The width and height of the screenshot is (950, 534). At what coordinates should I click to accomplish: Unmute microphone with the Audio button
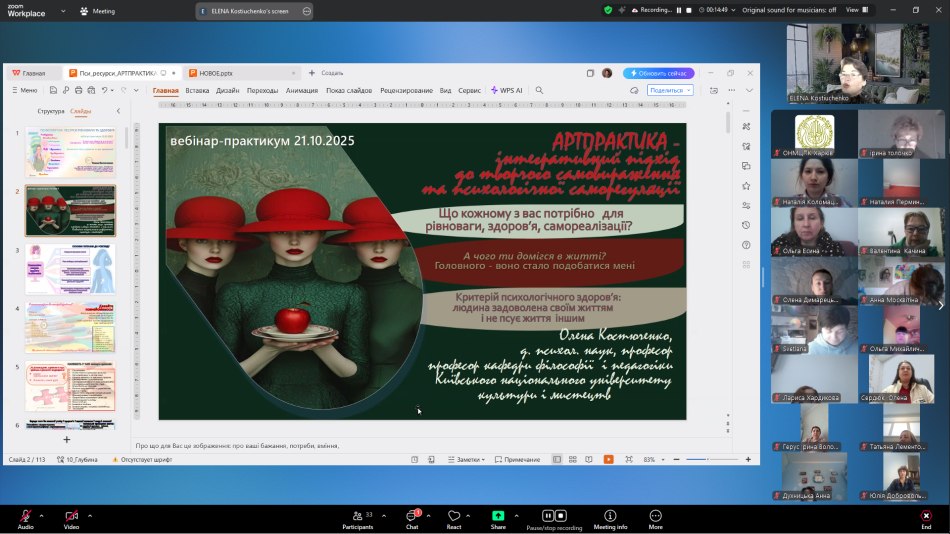[25, 516]
